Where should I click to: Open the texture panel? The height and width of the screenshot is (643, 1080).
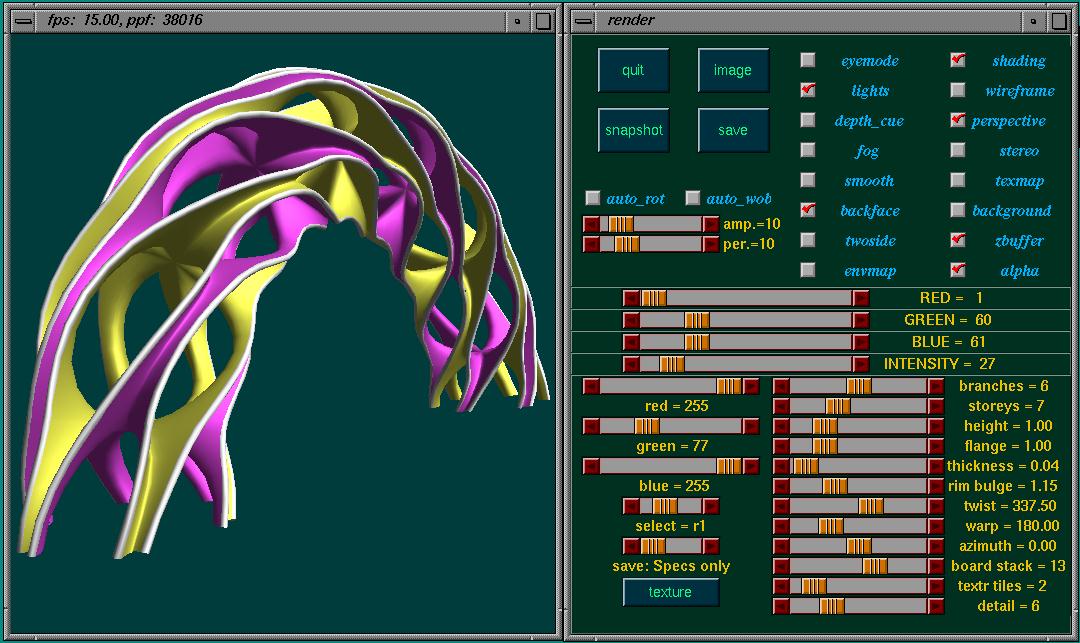(x=670, y=592)
